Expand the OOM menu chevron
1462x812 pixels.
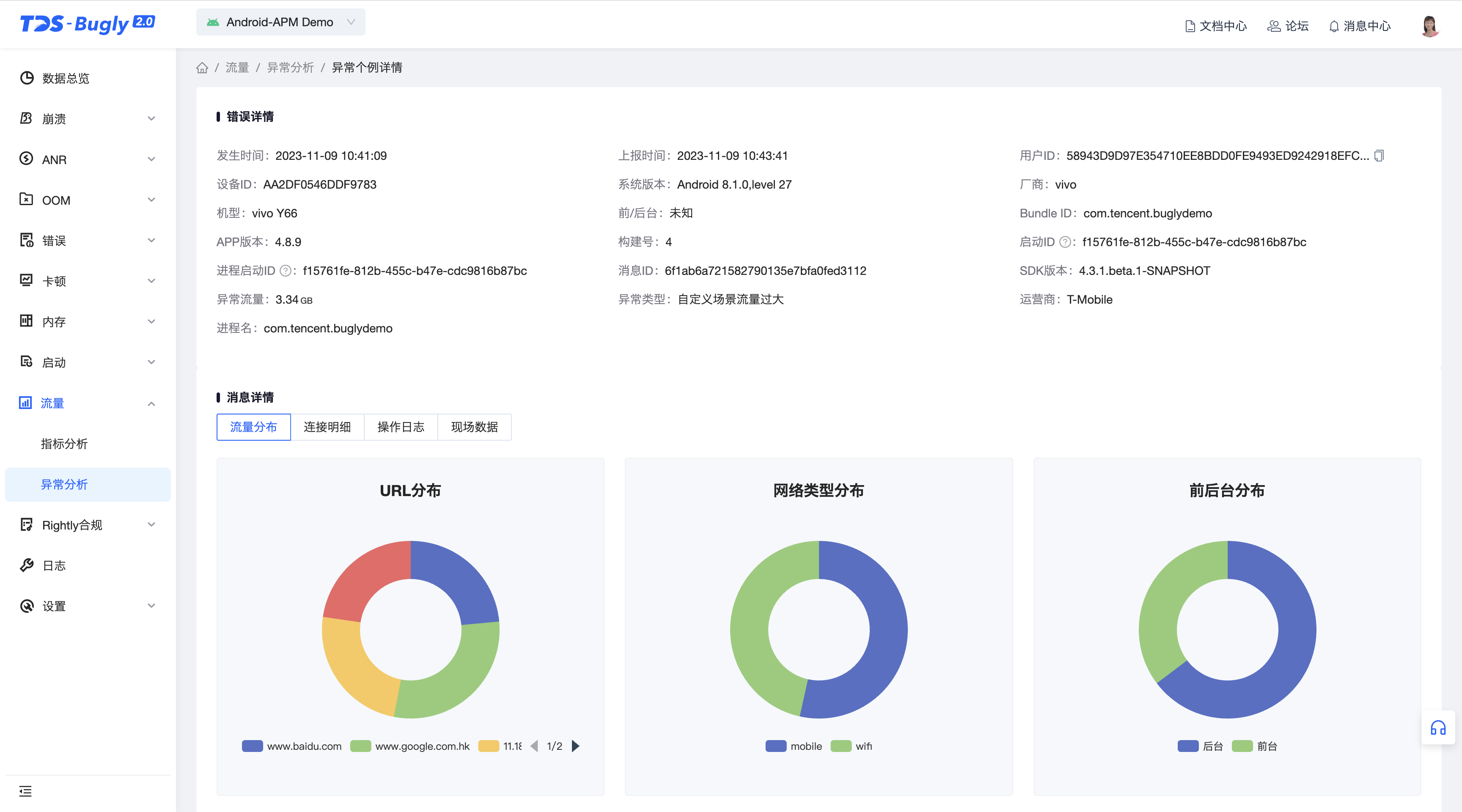151,200
